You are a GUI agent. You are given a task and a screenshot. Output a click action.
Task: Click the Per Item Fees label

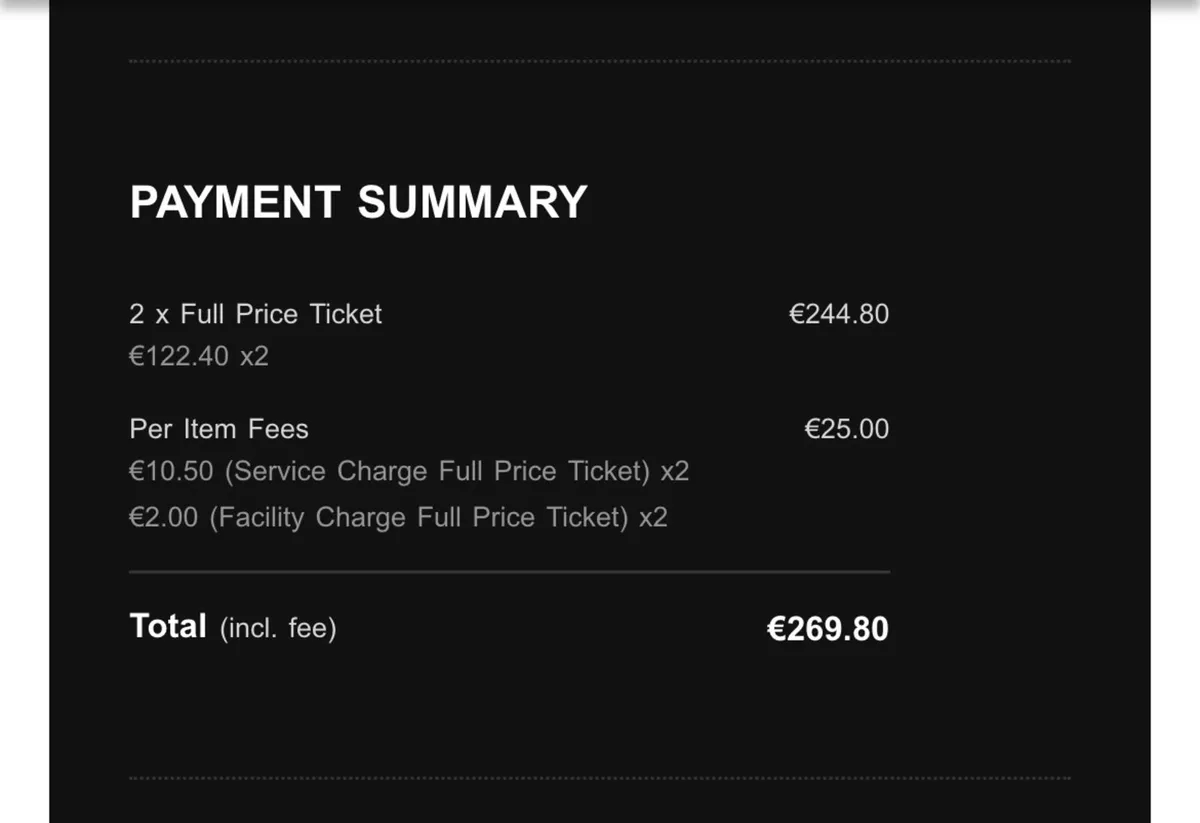(218, 429)
